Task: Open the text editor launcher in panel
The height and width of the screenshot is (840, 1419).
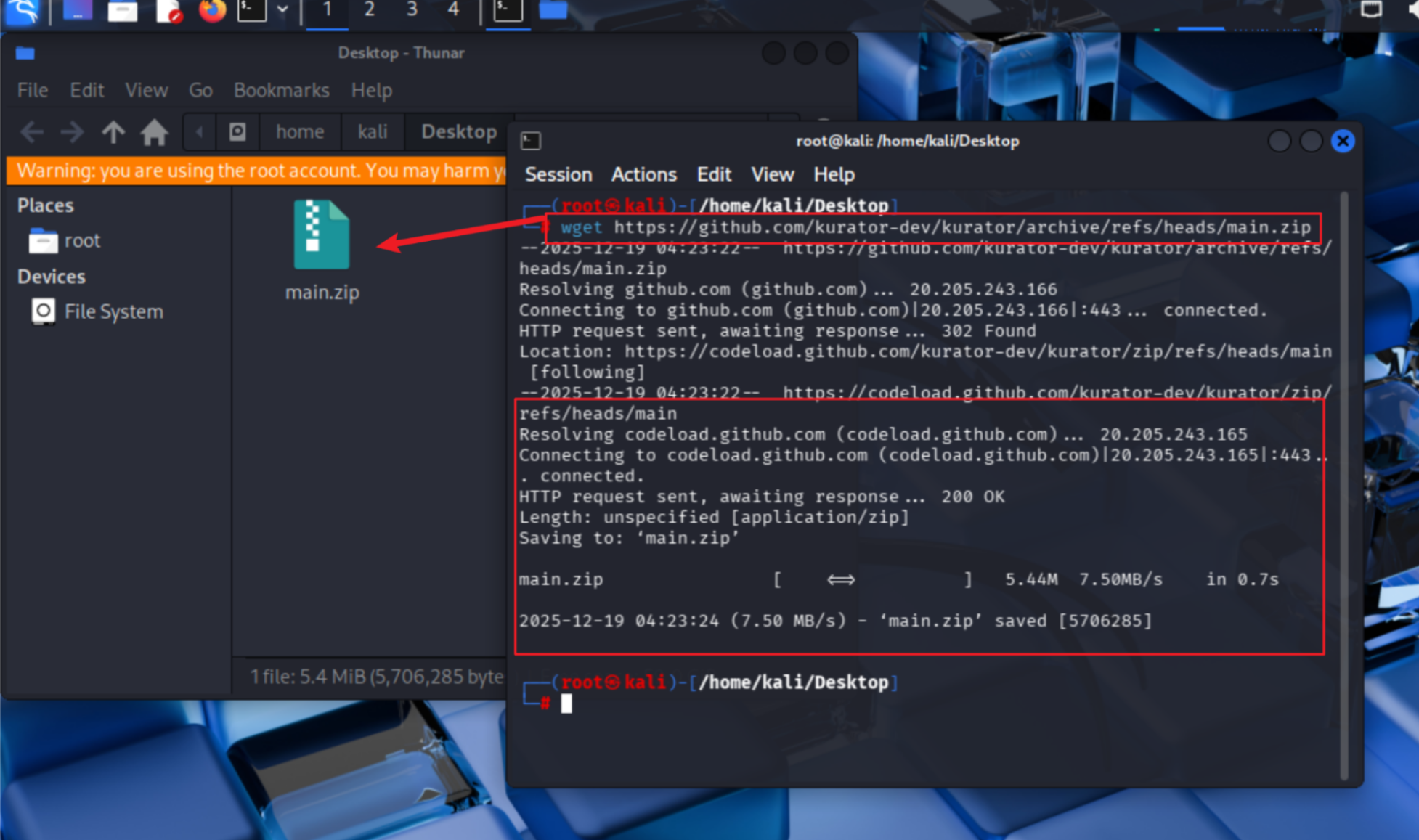Action: click(168, 11)
